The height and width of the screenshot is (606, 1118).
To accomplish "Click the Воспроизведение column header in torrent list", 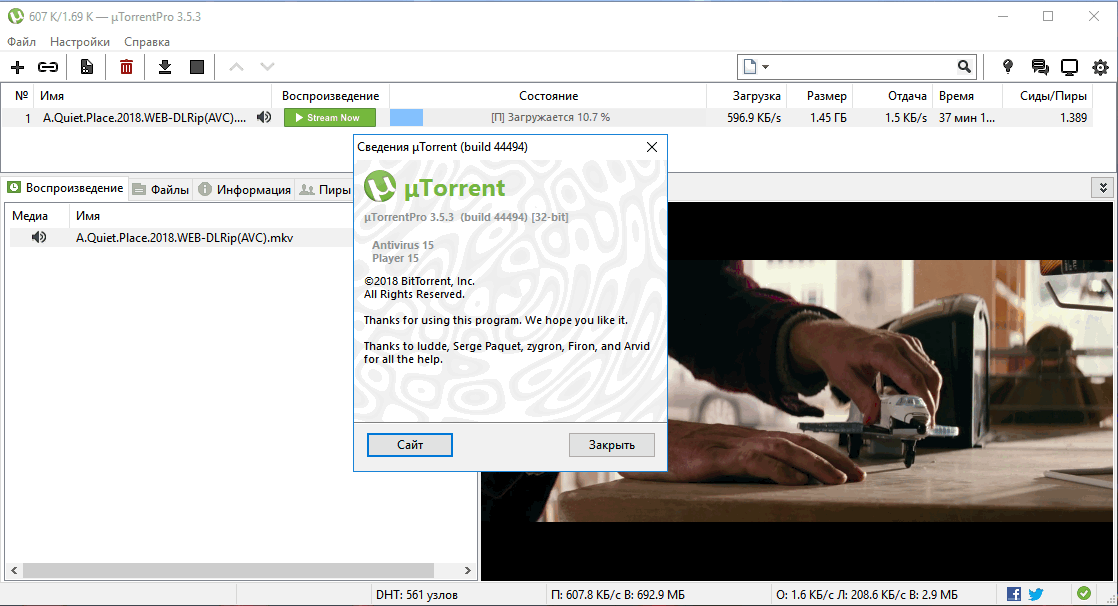I will [330, 96].
